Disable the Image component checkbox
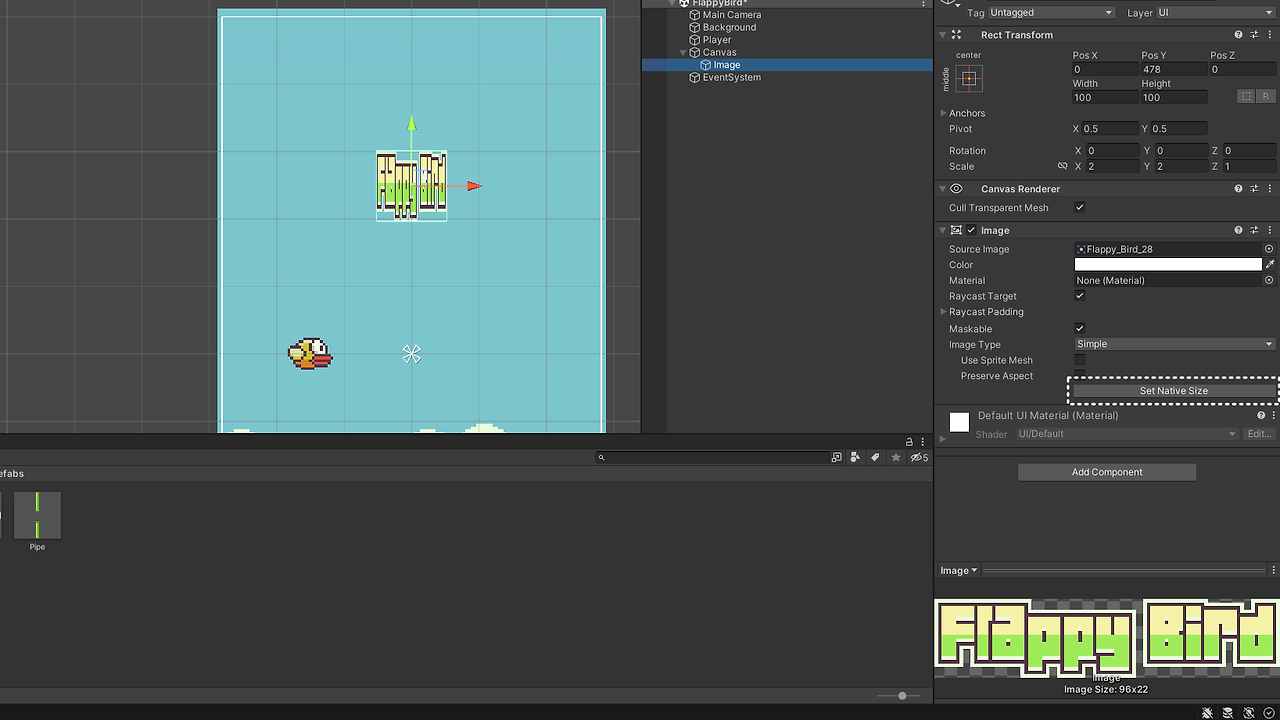Viewport: 1280px width, 720px height. [971, 230]
